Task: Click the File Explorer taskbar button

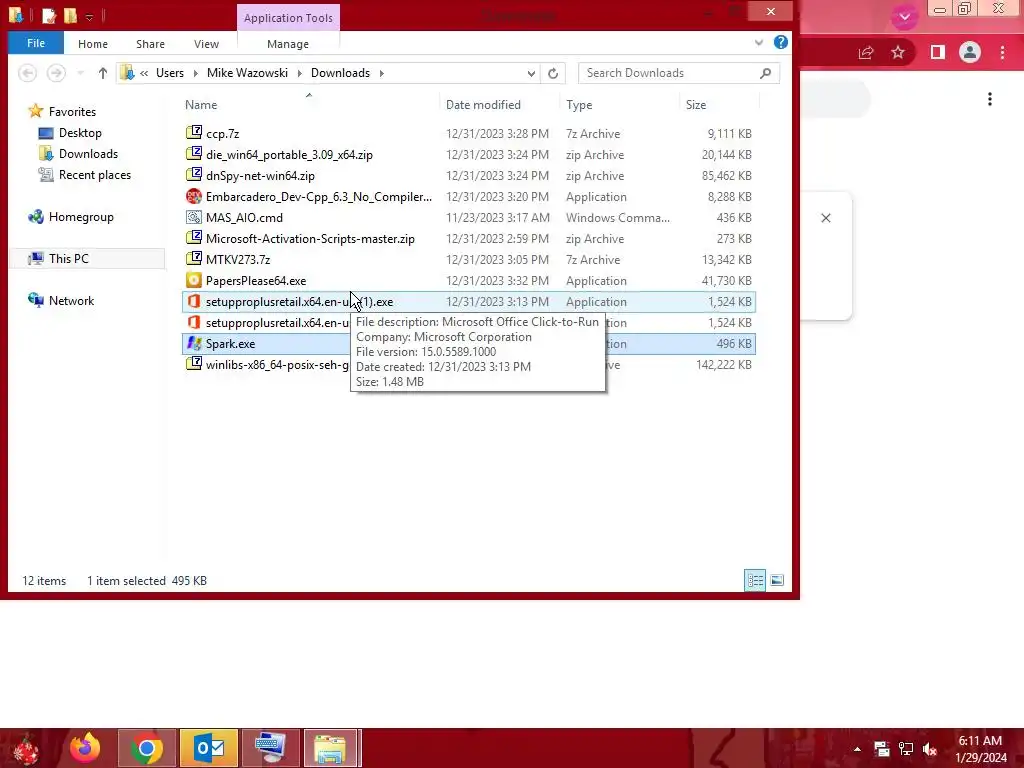Action: [330, 748]
